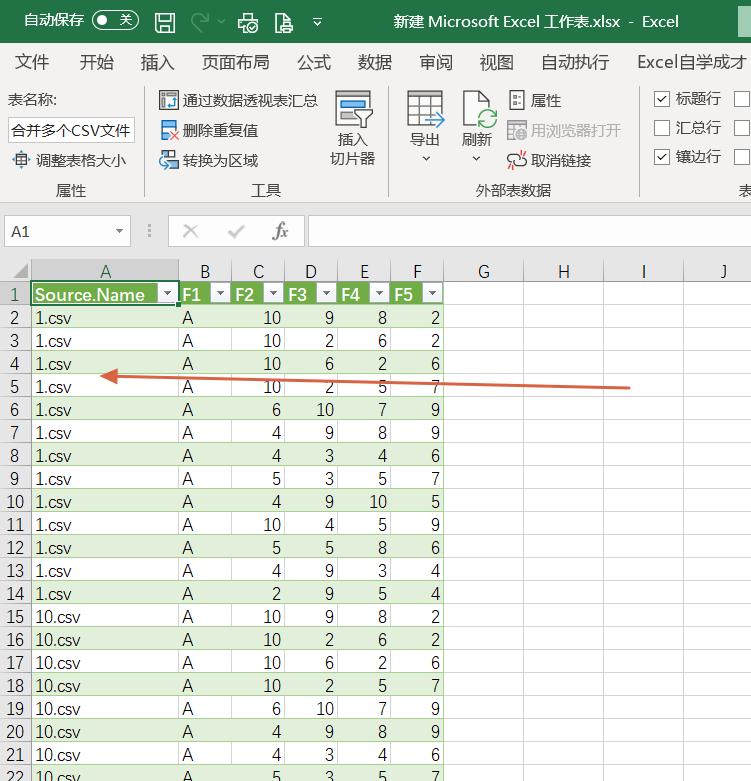Click 删除重复值 button
Viewport: 751px width, 781px height.
pyautogui.click(x=209, y=130)
